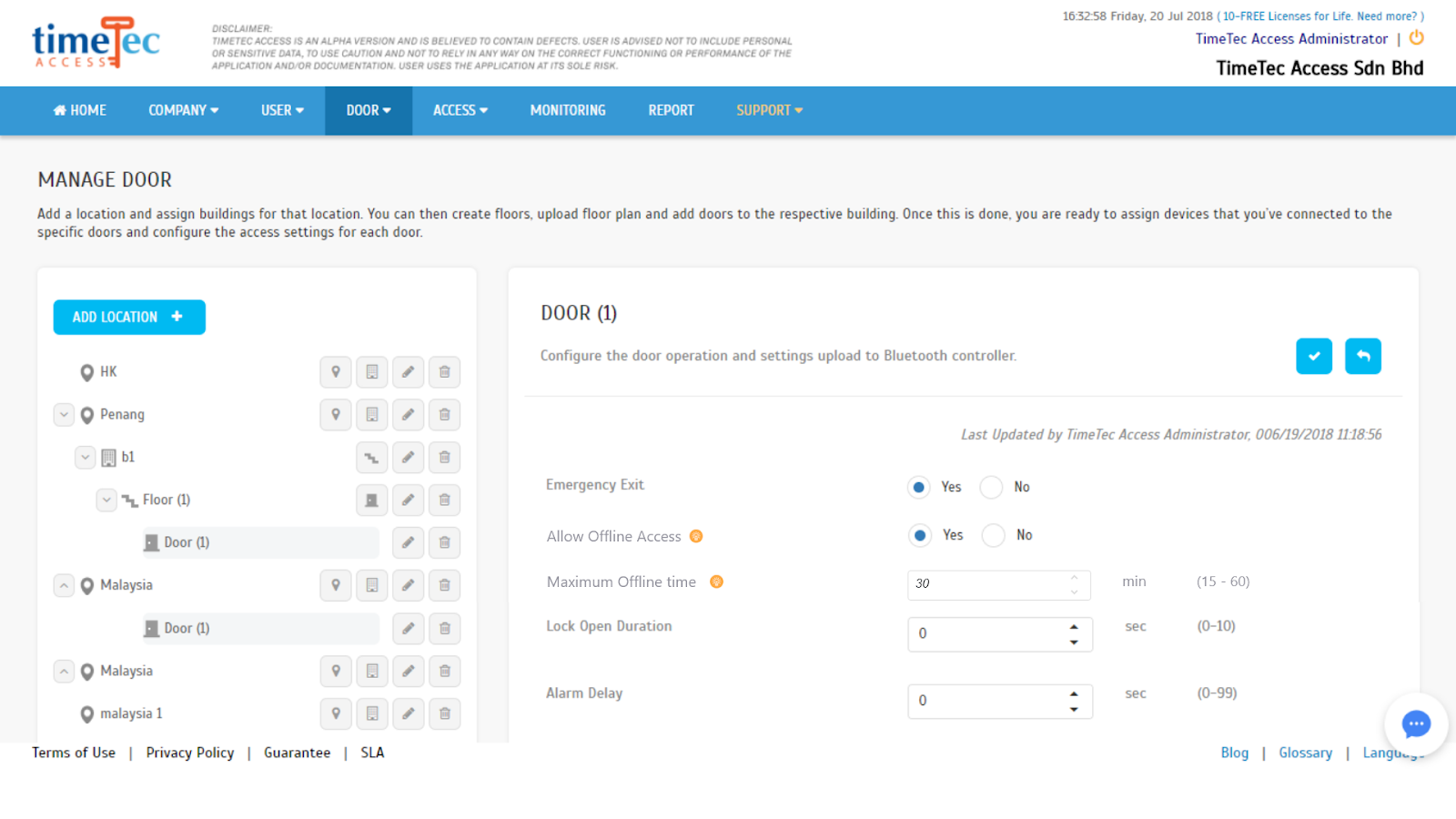
Task: Add a building to the HK location
Action: [x=372, y=371]
